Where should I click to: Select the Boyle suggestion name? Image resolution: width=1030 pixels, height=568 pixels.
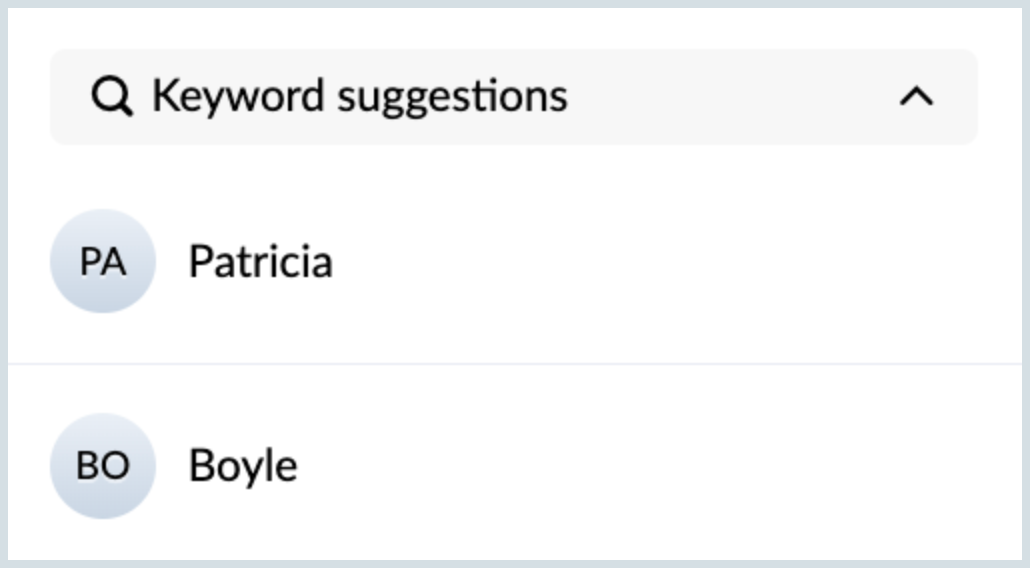coord(243,466)
